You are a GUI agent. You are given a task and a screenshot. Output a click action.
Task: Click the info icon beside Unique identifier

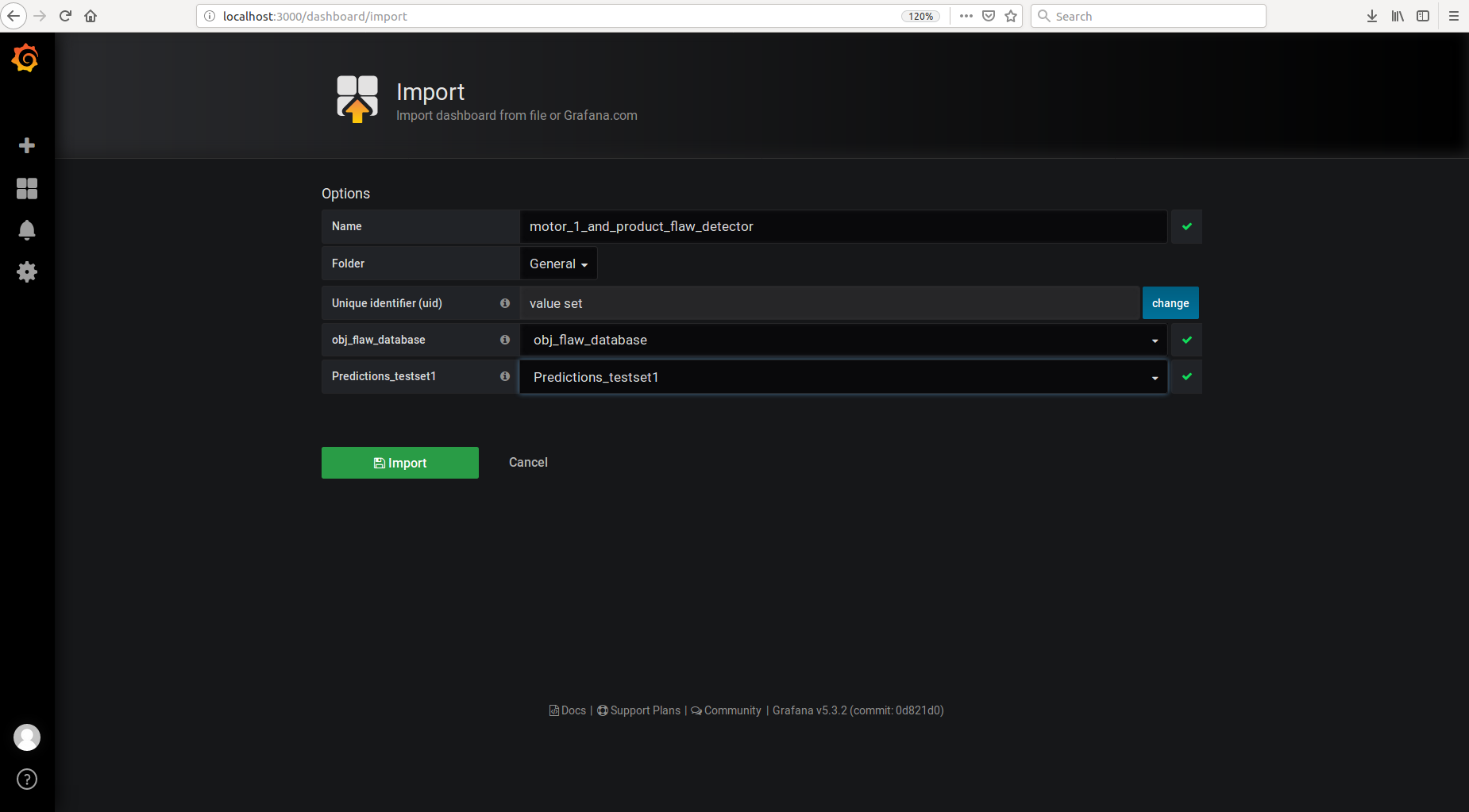pos(505,303)
